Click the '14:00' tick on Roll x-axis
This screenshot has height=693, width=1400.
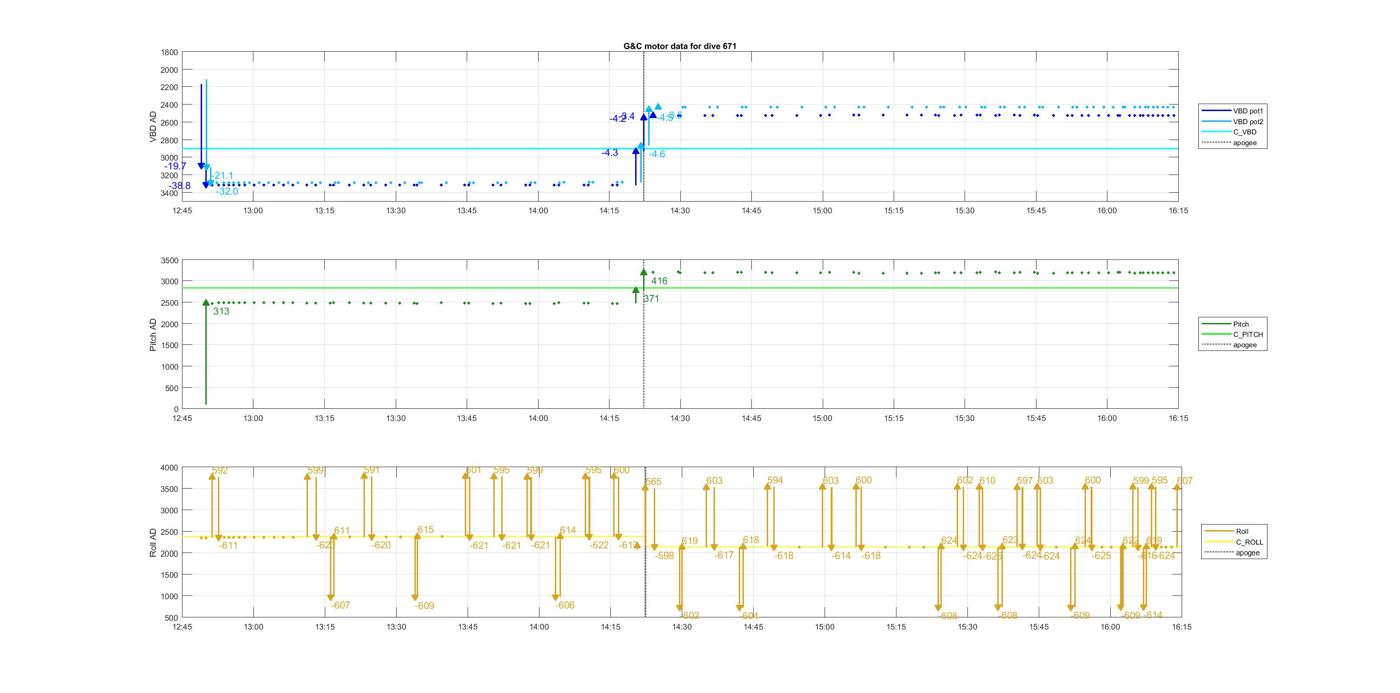tap(539, 627)
